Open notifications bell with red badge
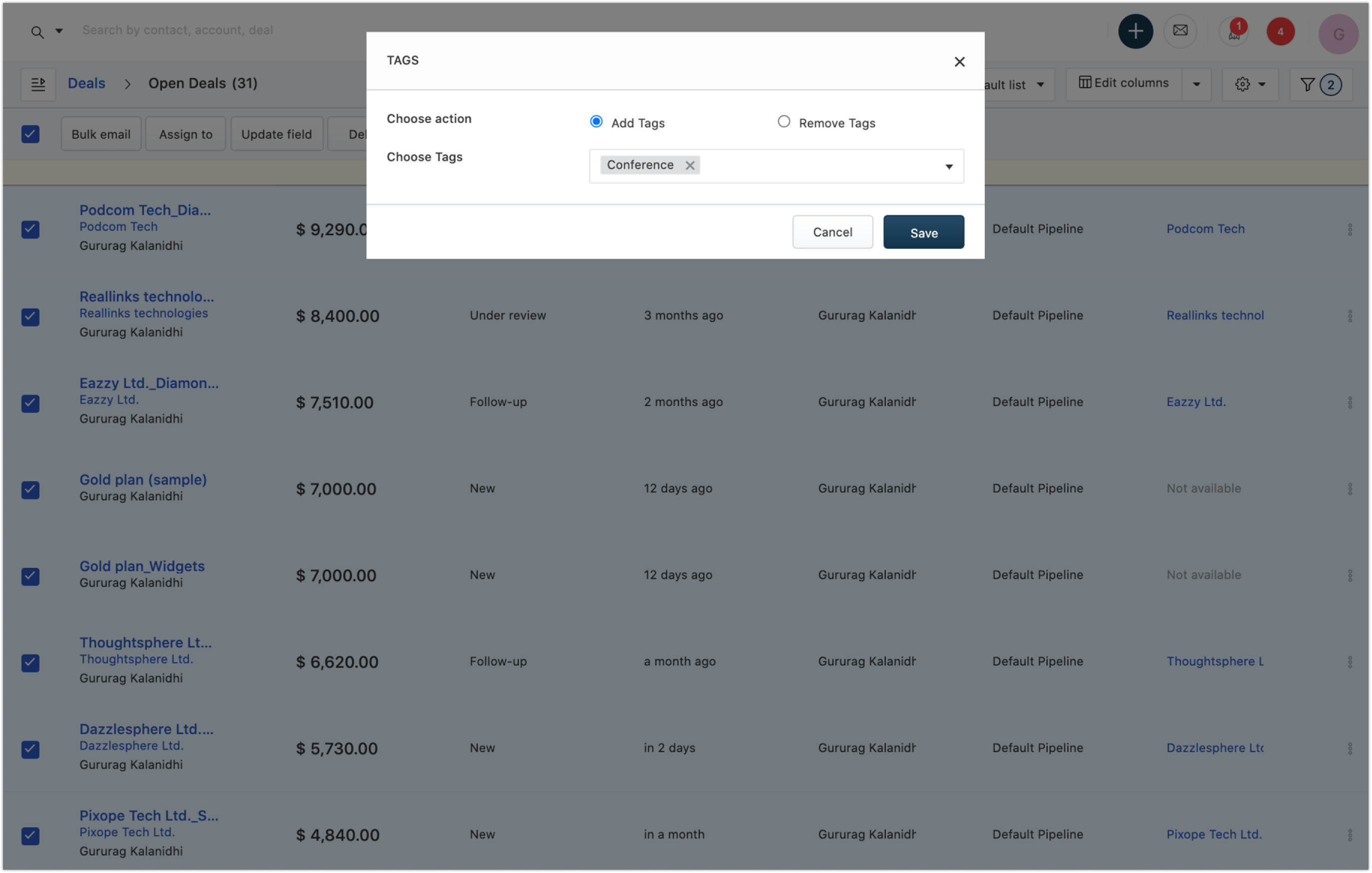The image size is (1372, 873). click(1234, 32)
